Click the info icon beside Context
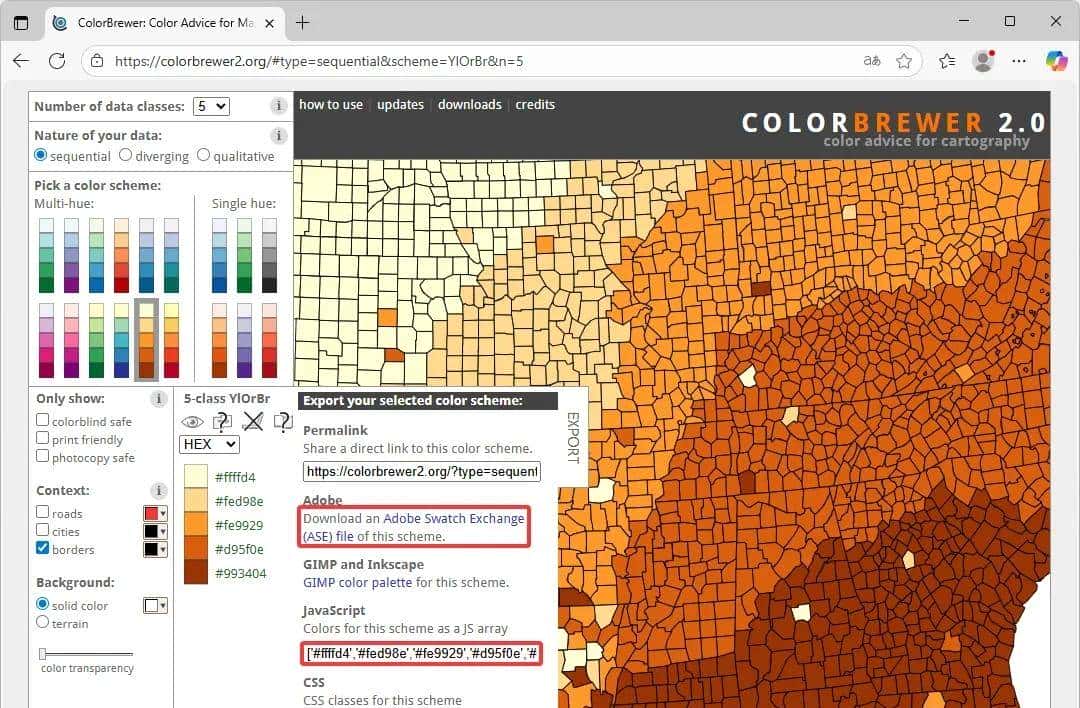This screenshot has height=708, width=1080. point(158,491)
